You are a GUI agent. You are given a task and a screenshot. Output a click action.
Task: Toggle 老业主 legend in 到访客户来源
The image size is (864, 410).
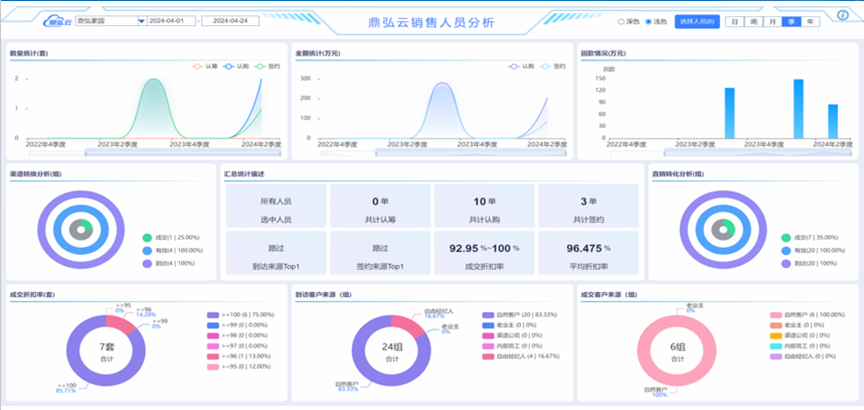click(x=510, y=325)
